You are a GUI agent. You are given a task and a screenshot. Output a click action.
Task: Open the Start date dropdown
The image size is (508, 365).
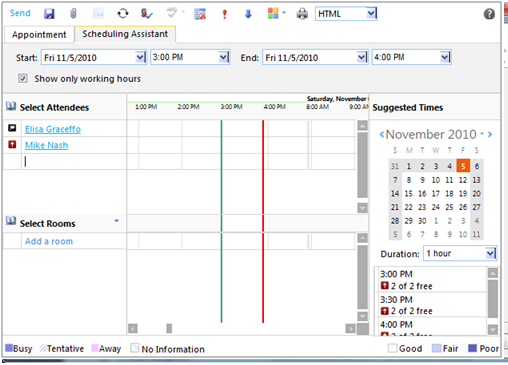(141, 57)
